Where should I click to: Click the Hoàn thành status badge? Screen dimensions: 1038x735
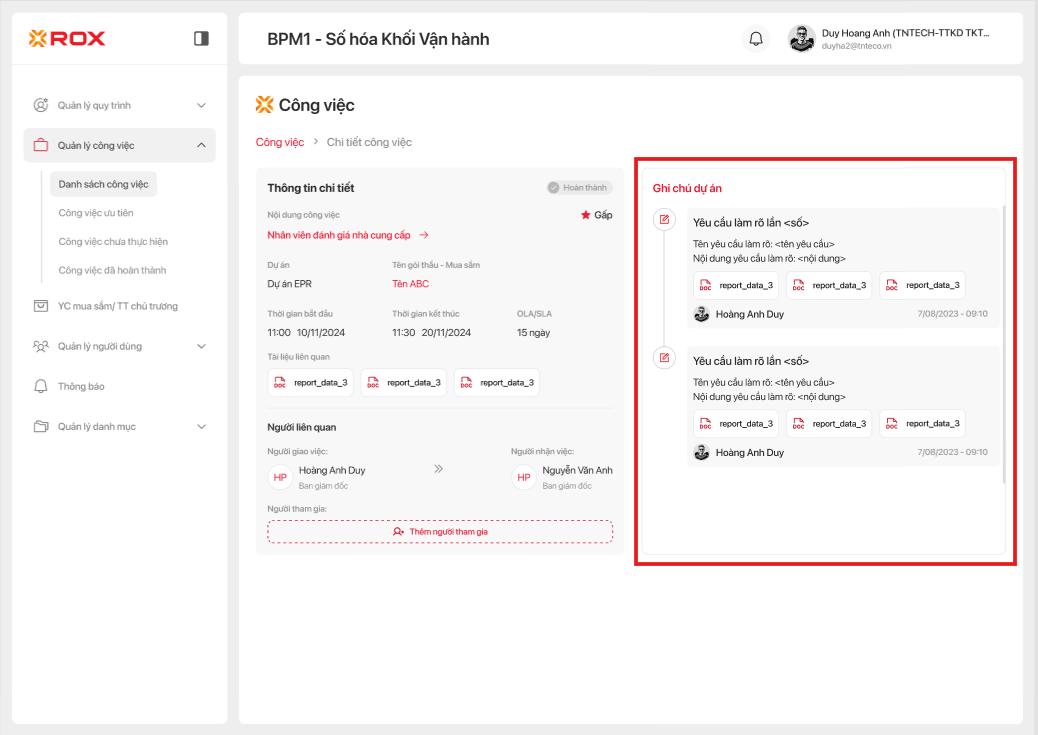(x=579, y=187)
